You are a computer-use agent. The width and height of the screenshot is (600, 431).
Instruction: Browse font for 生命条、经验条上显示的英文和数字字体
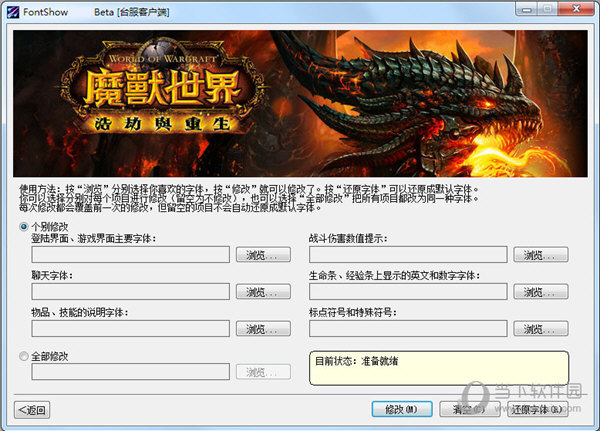[x=541, y=292]
